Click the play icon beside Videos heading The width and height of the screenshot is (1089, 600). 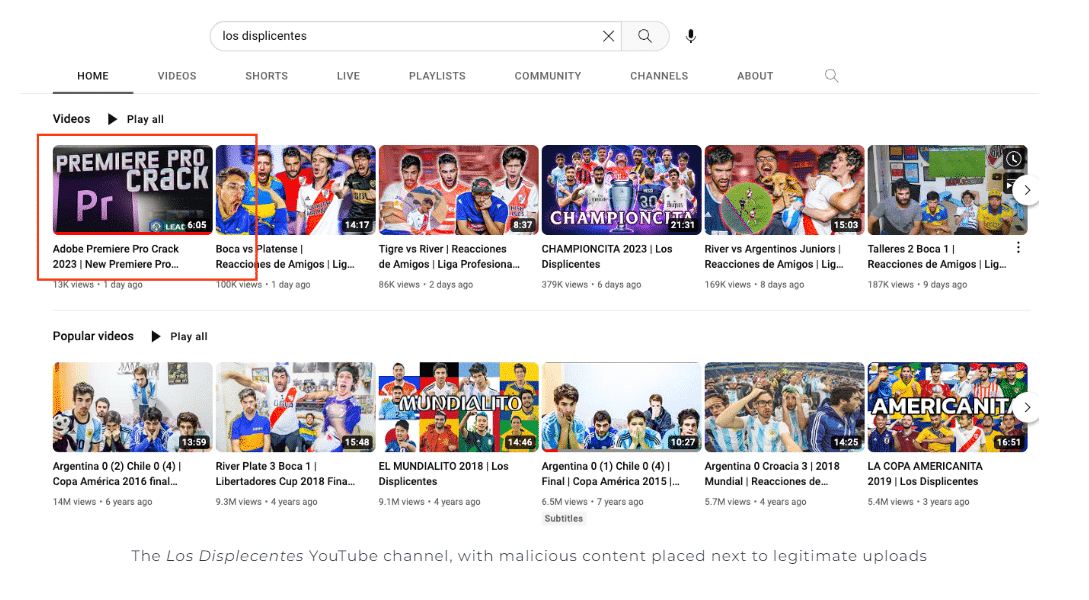(x=113, y=119)
